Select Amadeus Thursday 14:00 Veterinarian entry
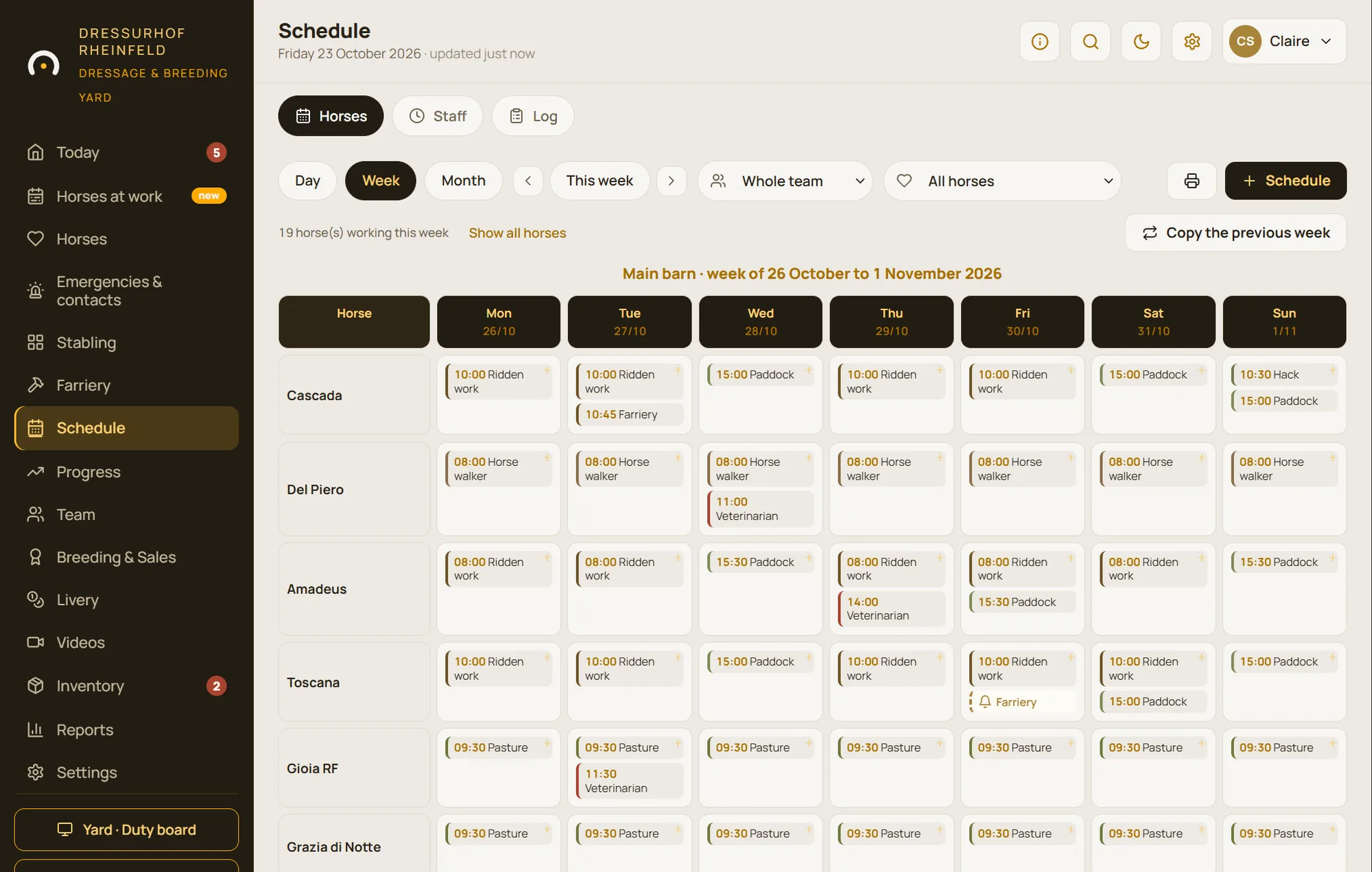This screenshot has width=1372, height=872. pyautogui.click(x=891, y=609)
